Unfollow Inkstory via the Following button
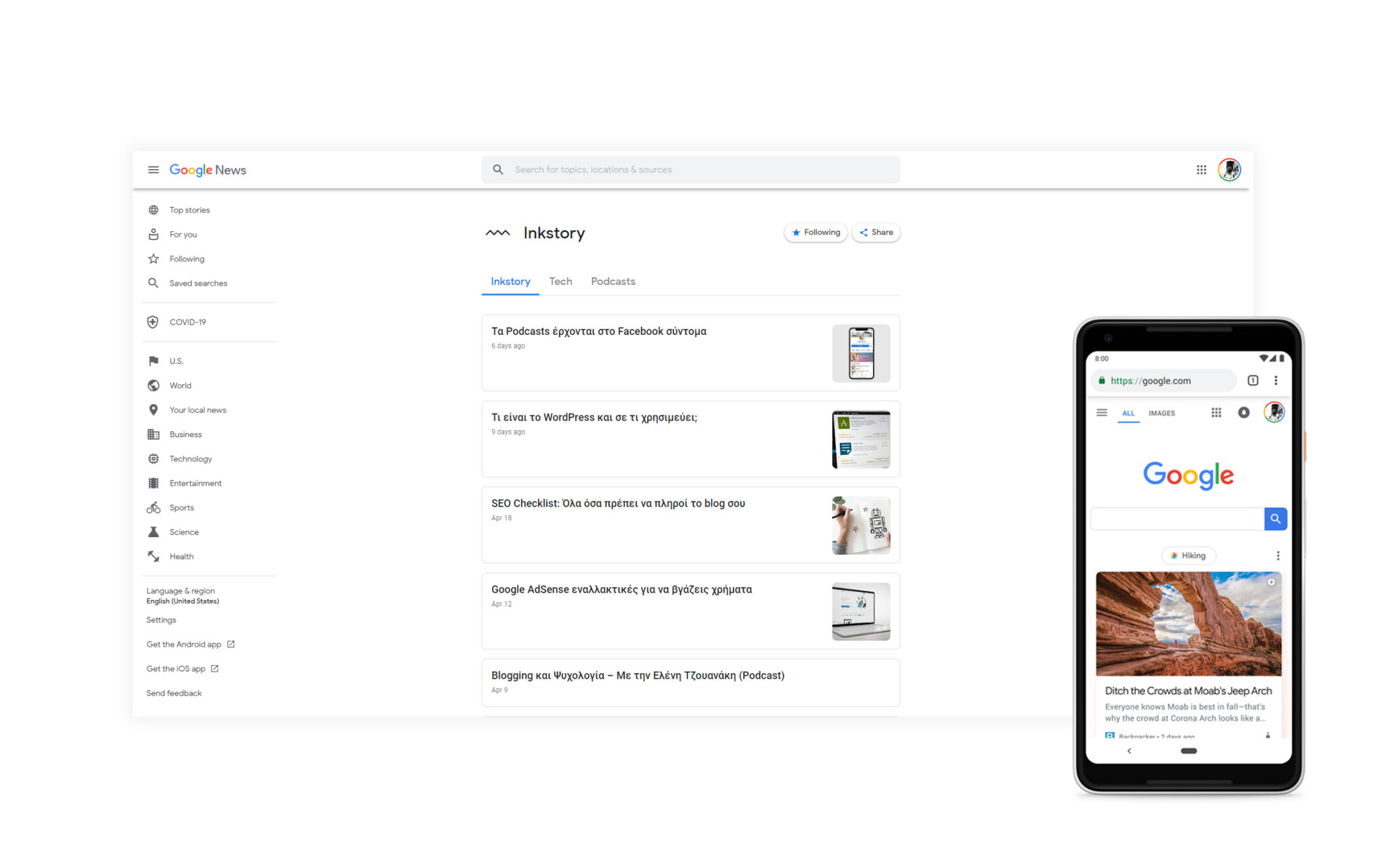 (x=815, y=232)
